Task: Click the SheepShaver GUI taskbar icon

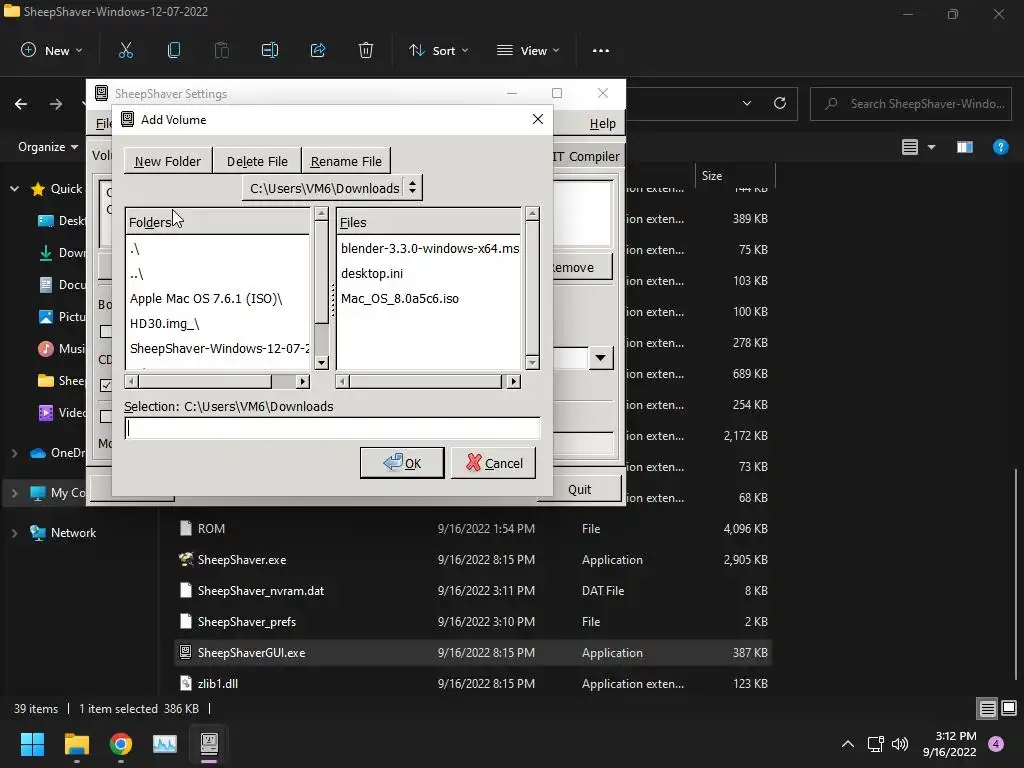Action: click(x=209, y=744)
